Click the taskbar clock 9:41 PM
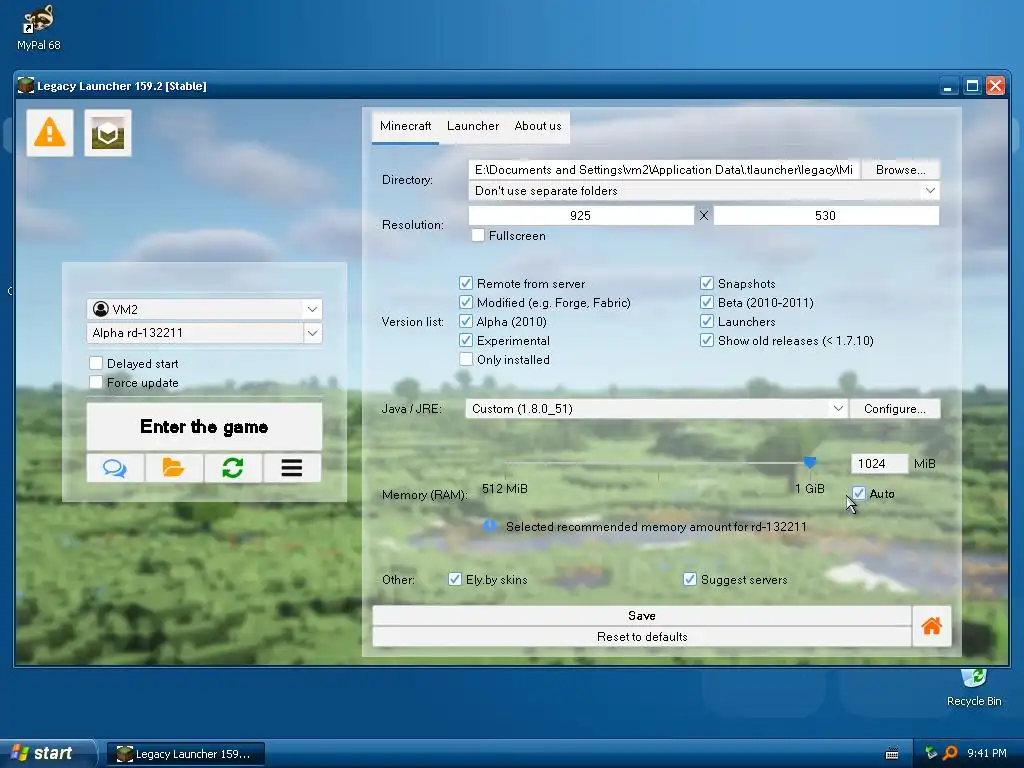This screenshot has width=1024, height=768. (x=987, y=753)
